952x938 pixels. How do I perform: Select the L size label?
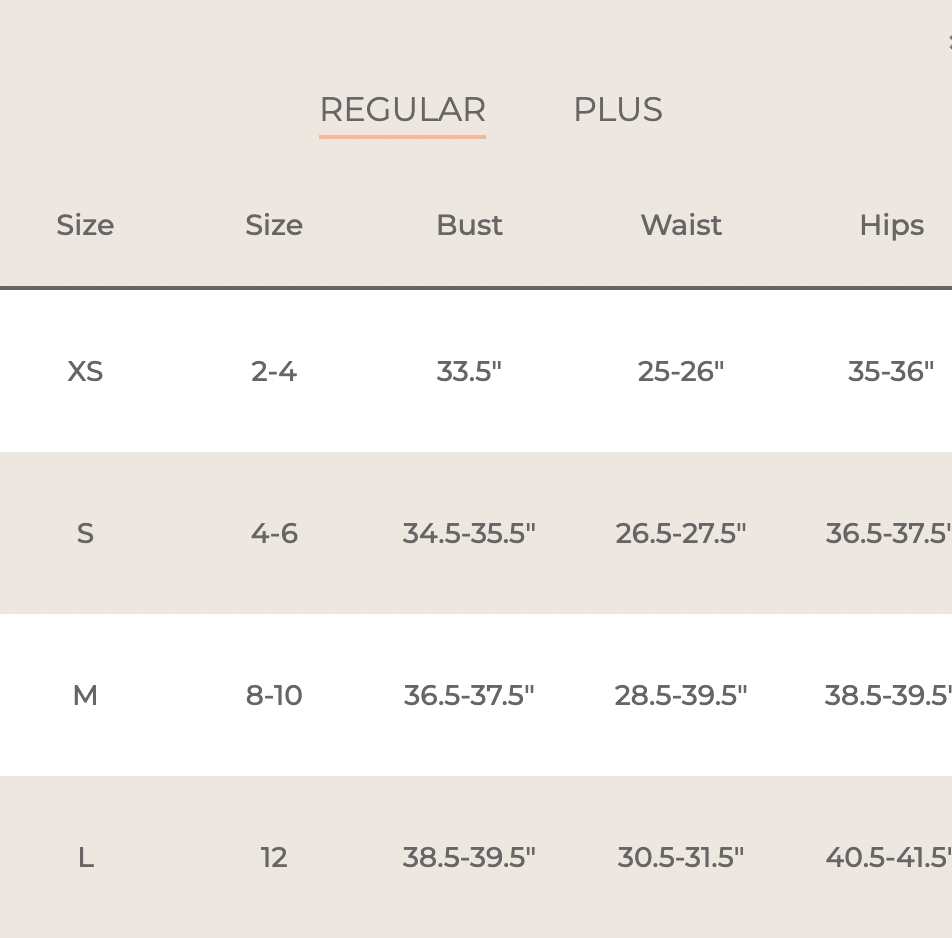pyautogui.click(x=85, y=858)
